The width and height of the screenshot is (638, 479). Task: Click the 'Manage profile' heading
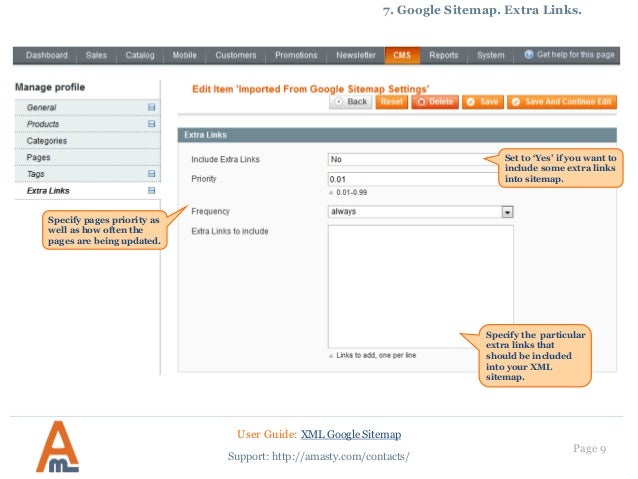(50, 87)
